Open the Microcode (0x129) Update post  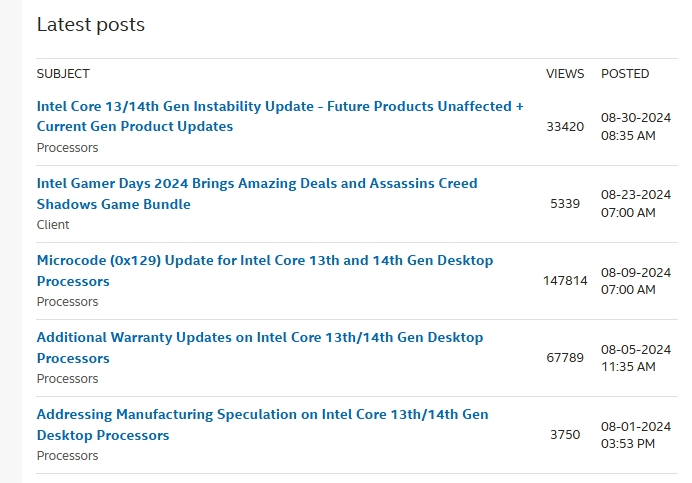265,260
